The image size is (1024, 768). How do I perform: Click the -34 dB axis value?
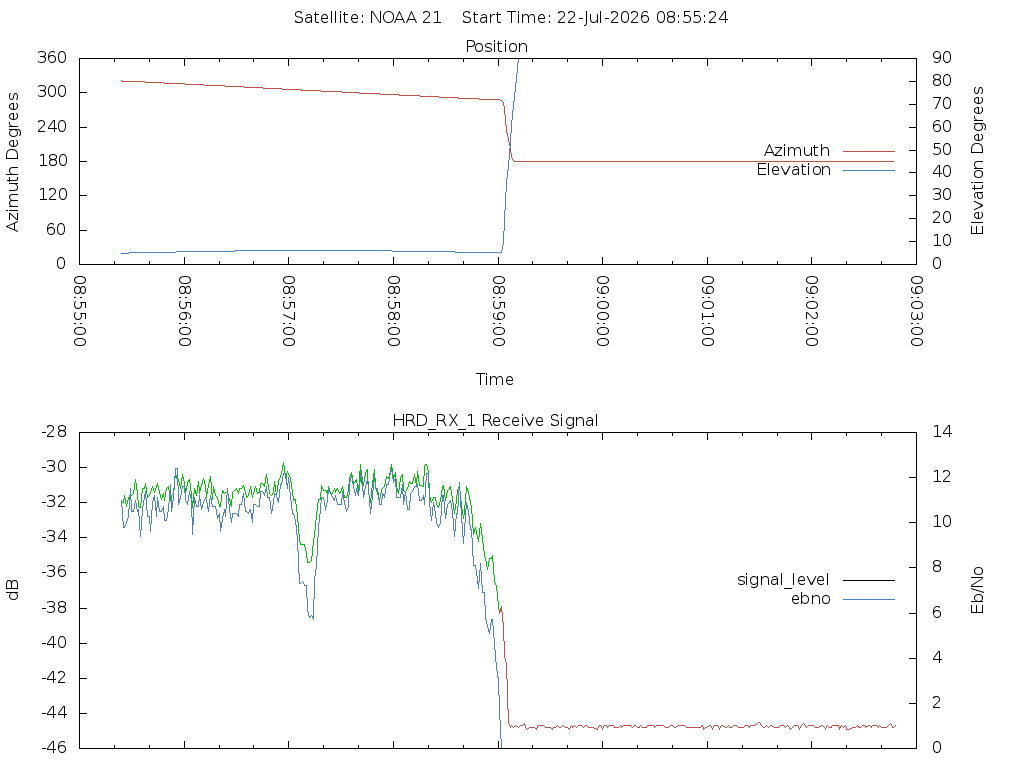tap(54, 537)
